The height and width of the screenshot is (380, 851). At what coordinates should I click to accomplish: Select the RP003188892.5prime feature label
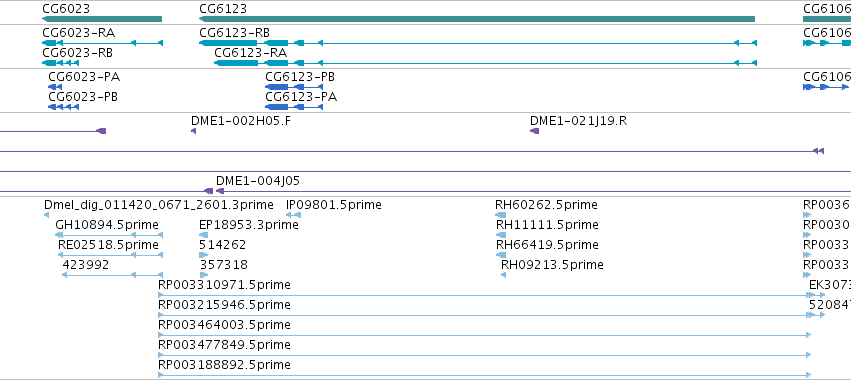224,365
